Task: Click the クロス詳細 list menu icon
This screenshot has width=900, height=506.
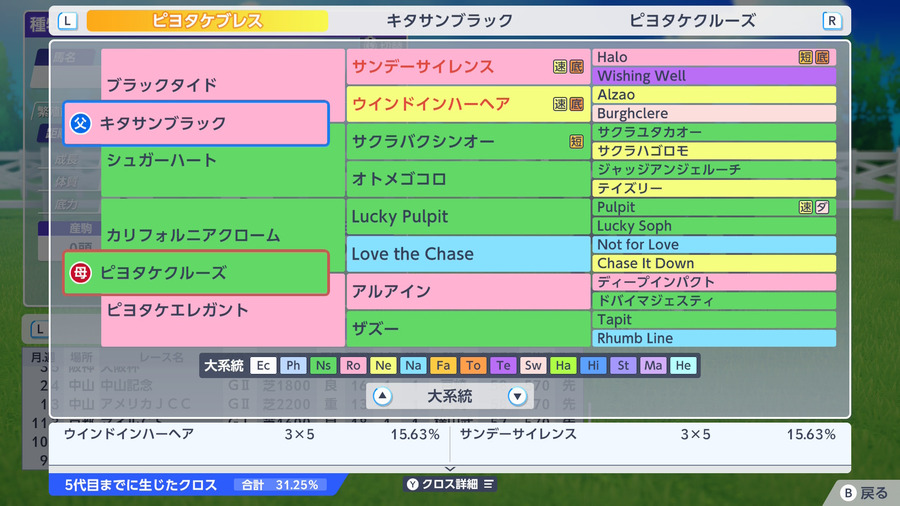Action: tap(488, 484)
